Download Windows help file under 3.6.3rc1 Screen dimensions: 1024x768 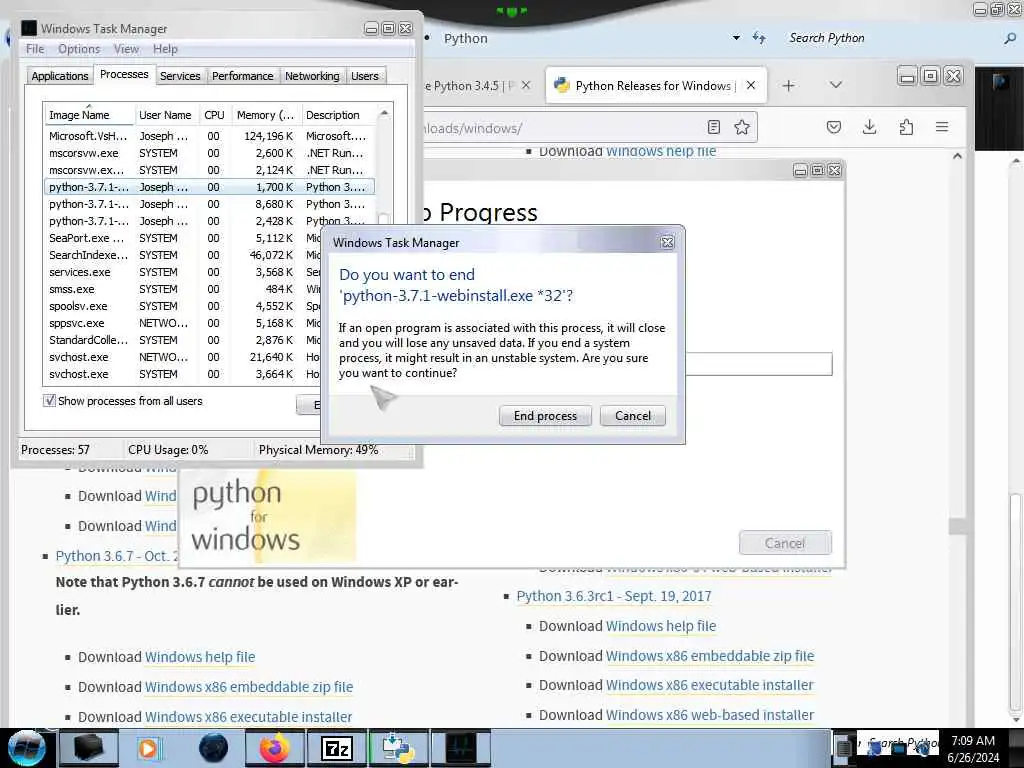[x=661, y=626]
